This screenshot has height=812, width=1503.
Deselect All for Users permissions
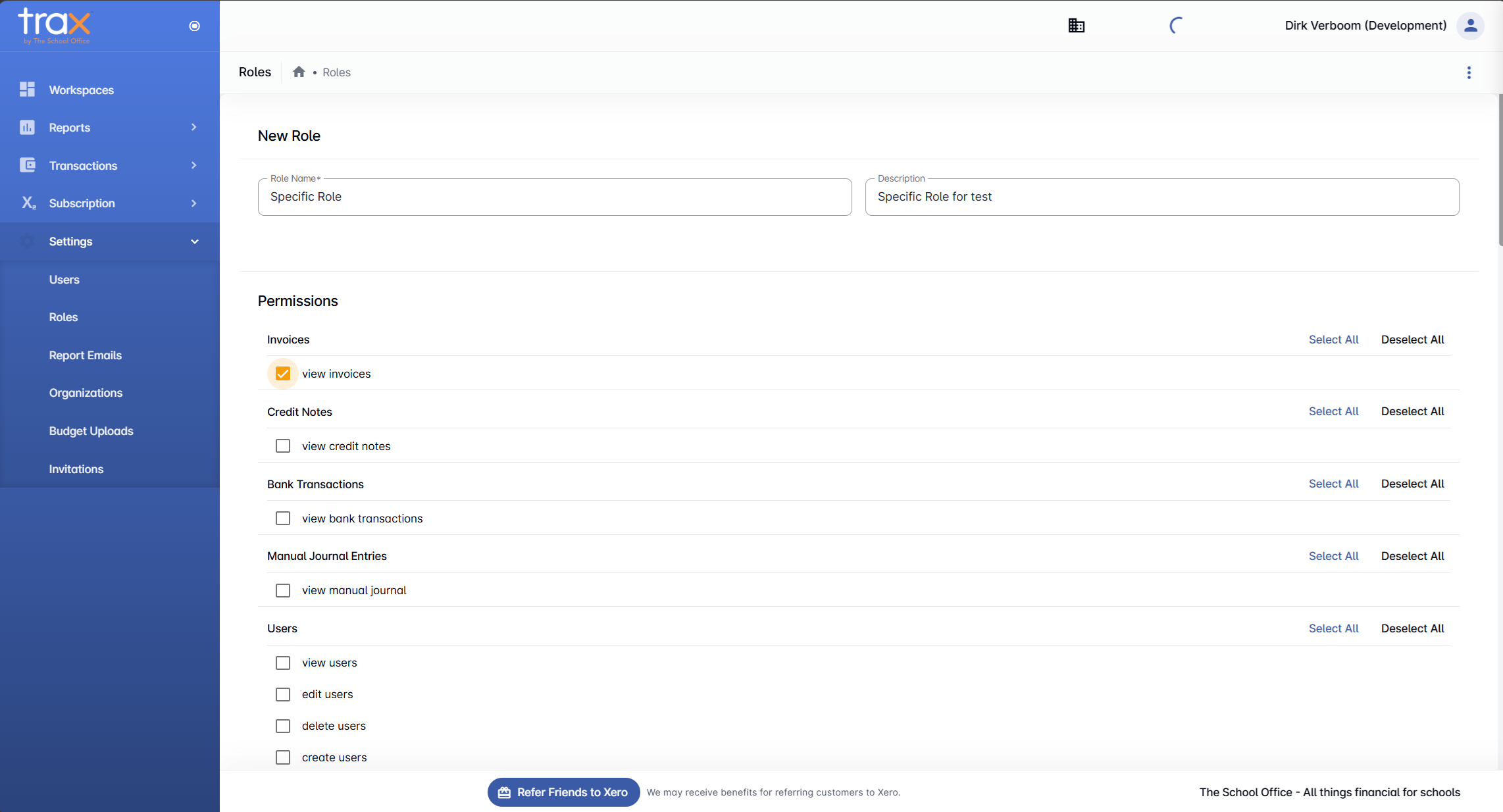coord(1412,628)
